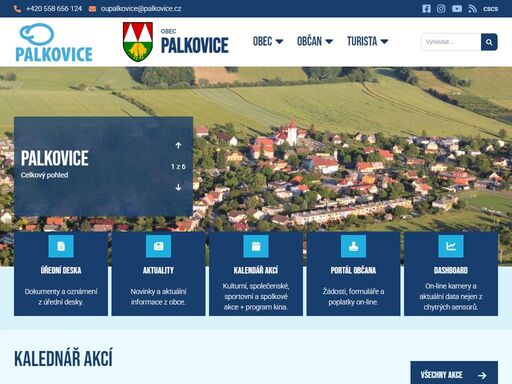Click the magnifier search button
Image resolution: width=512 pixels, height=384 pixels.
click(489, 42)
